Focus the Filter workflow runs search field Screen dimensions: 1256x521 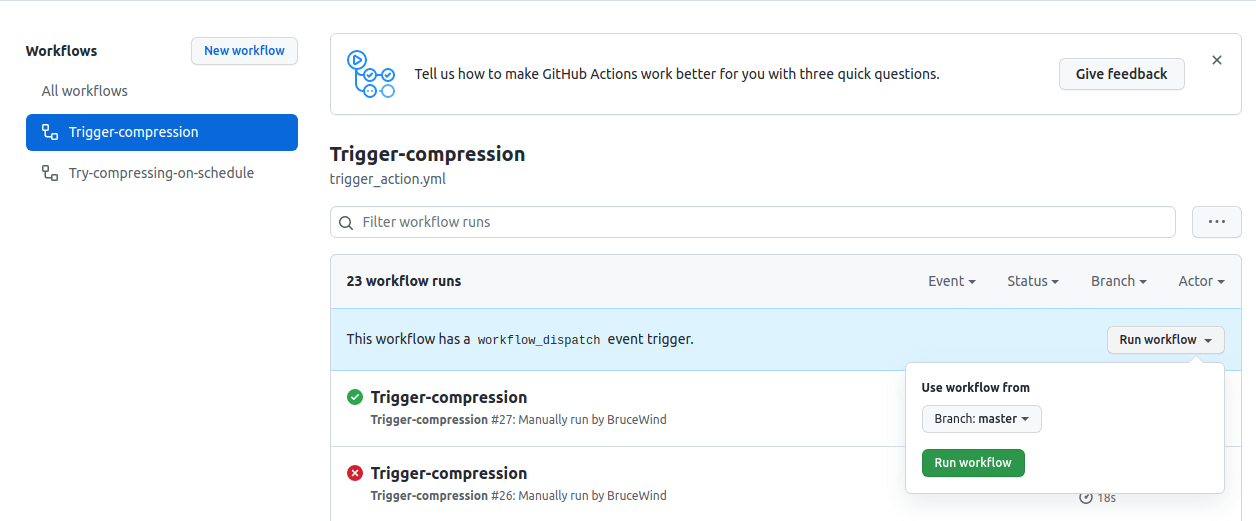760,222
